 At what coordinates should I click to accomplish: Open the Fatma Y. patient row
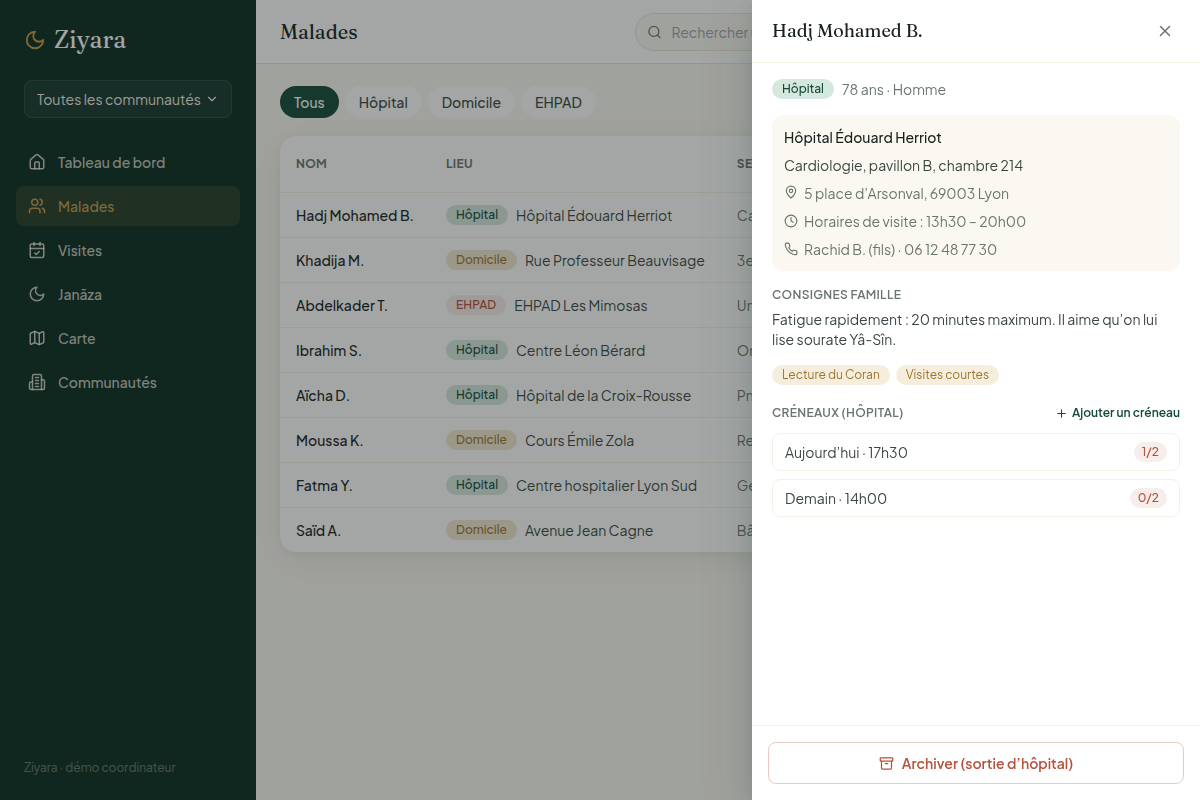pos(516,485)
